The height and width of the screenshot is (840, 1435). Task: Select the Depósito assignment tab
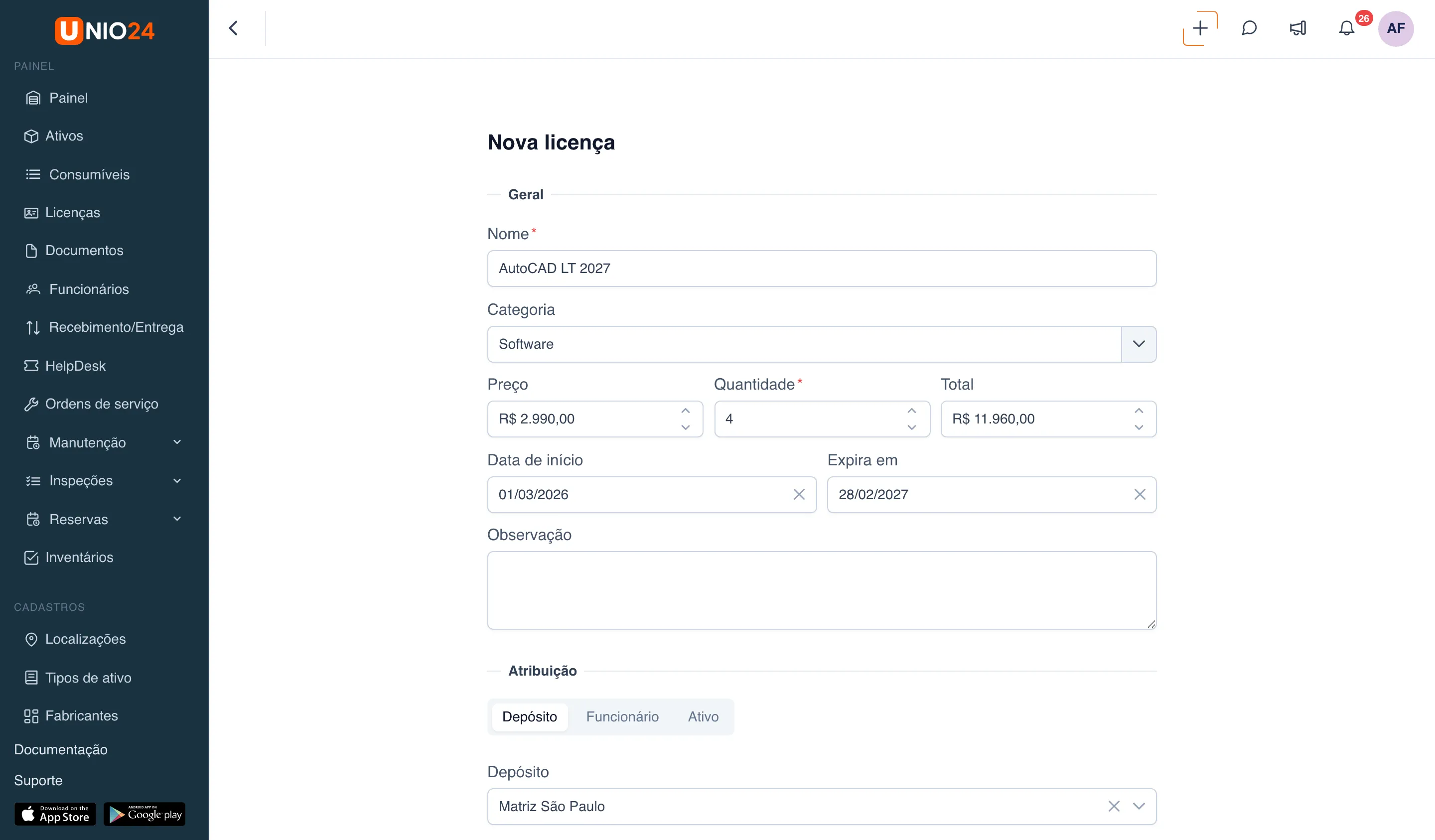tap(530, 716)
